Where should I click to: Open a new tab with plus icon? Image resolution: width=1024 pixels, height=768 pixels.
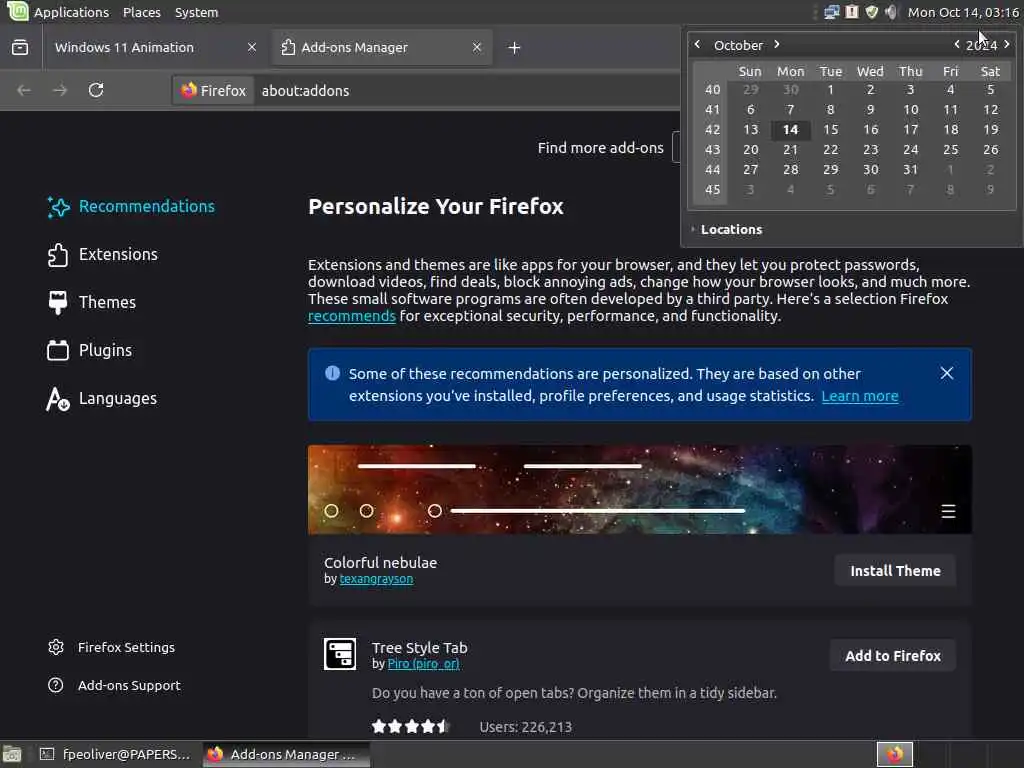point(514,48)
